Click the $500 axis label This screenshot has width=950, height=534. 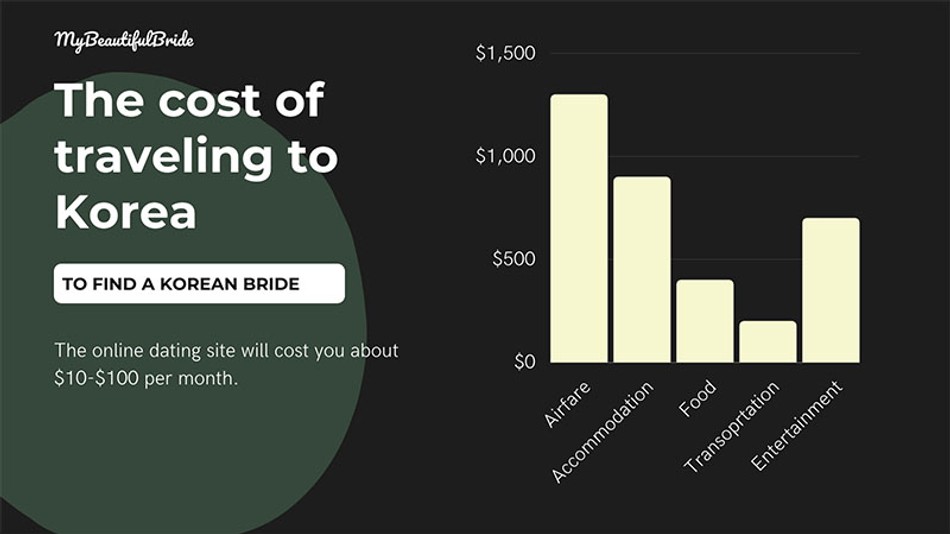click(x=514, y=259)
